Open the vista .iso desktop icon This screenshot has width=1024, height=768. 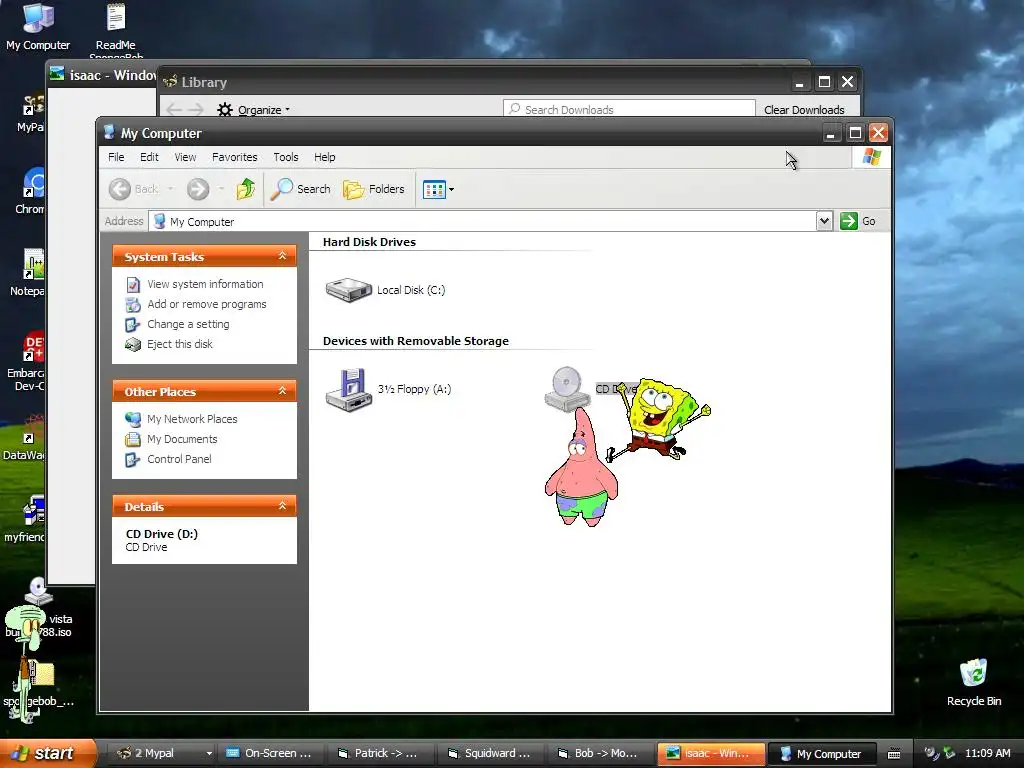tap(39, 607)
